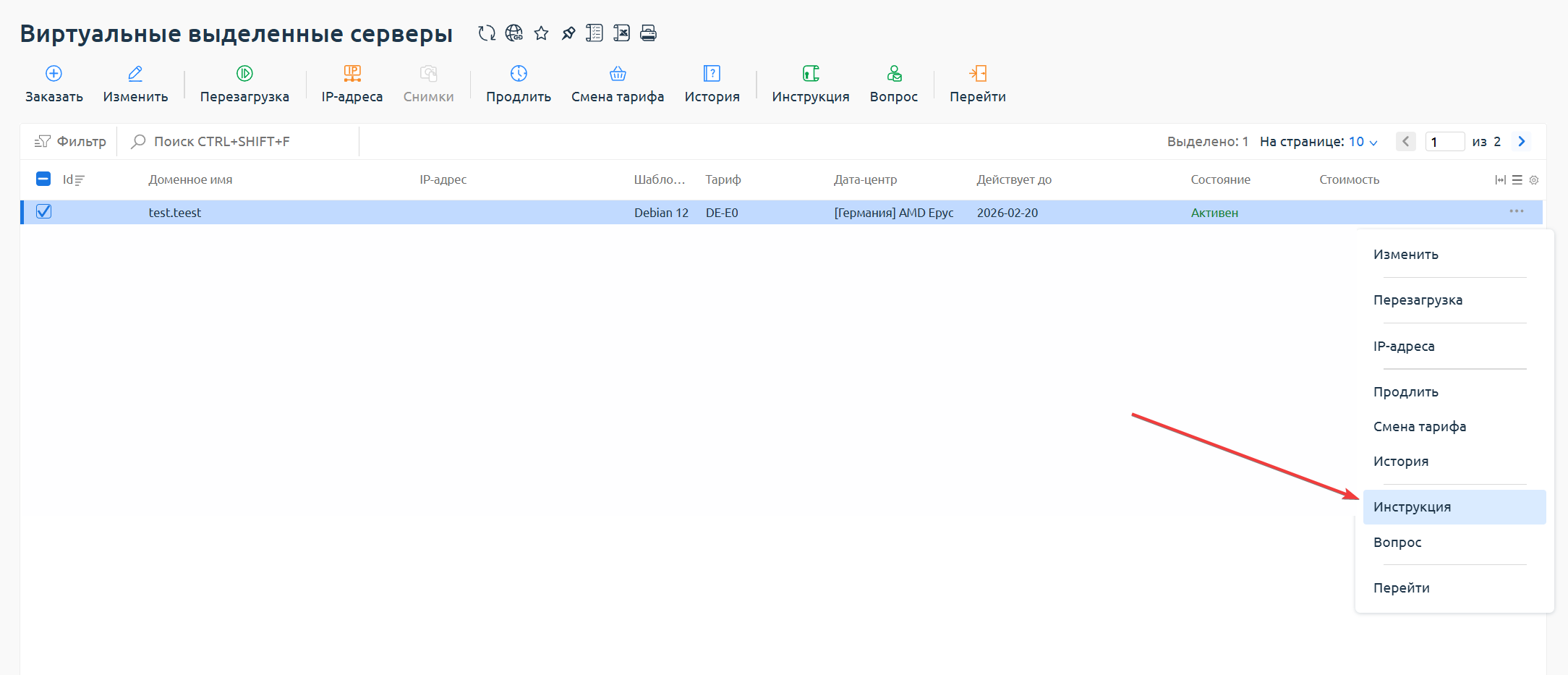Go to next page with right arrow
Image resolution: width=1568 pixels, height=675 pixels.
1522,142
